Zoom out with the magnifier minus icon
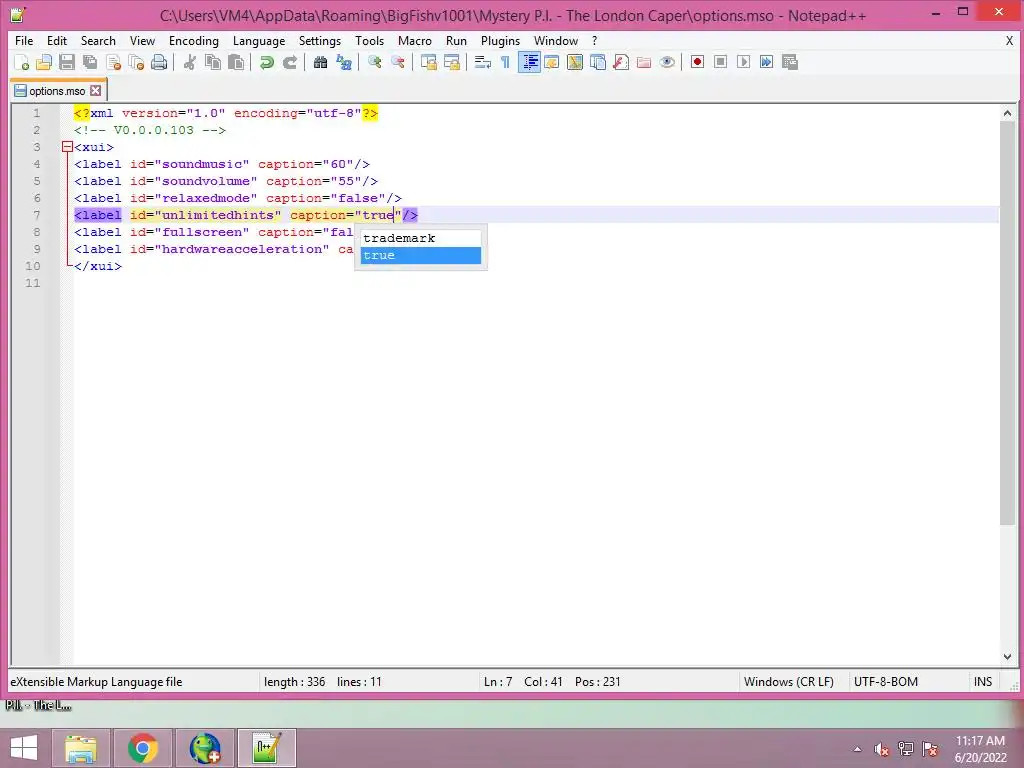1024x768 pixels. pyautogui.click(x=397, y=62)
